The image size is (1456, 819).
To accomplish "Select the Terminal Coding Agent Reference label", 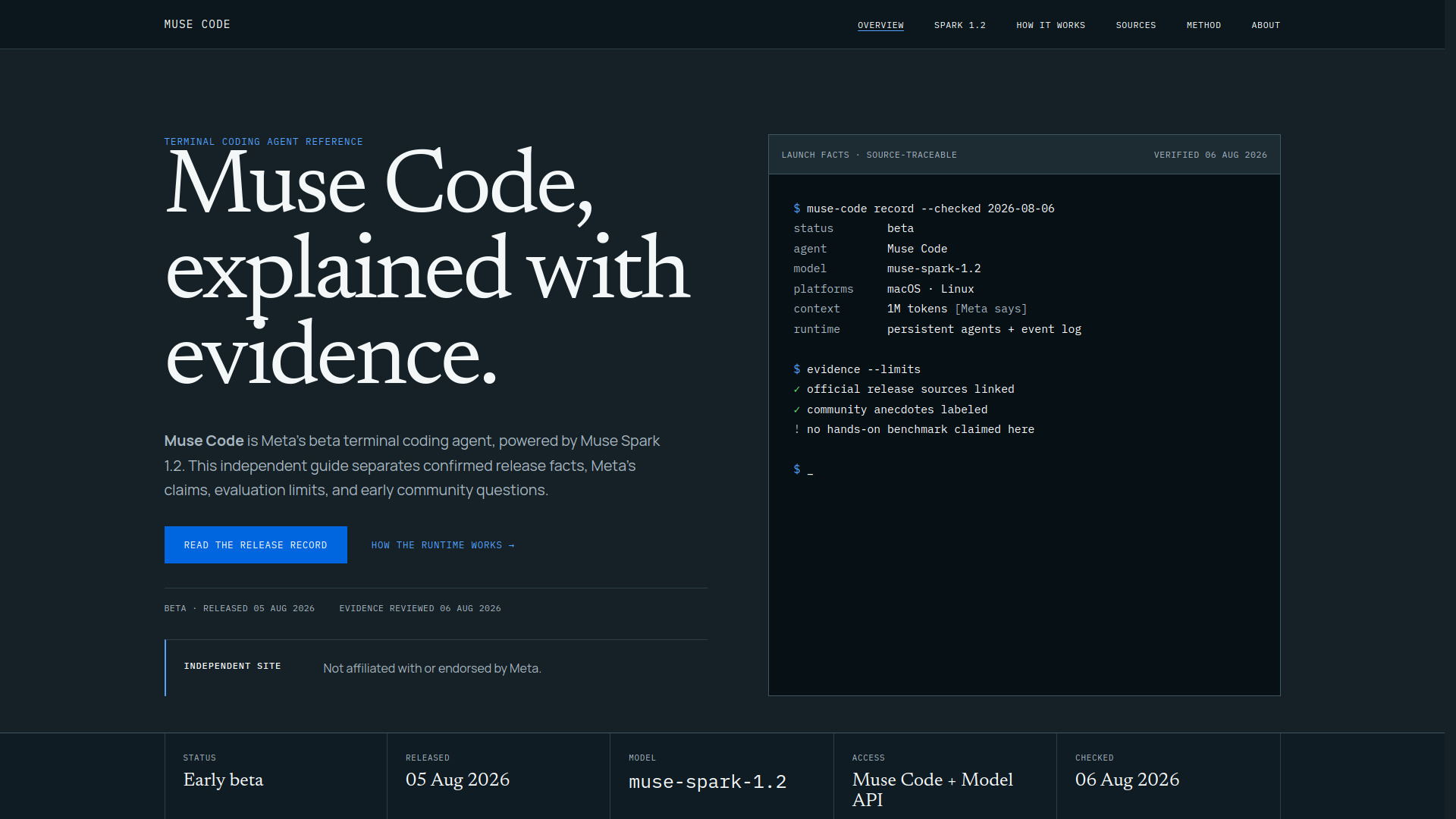I will [x=263, y=142].
